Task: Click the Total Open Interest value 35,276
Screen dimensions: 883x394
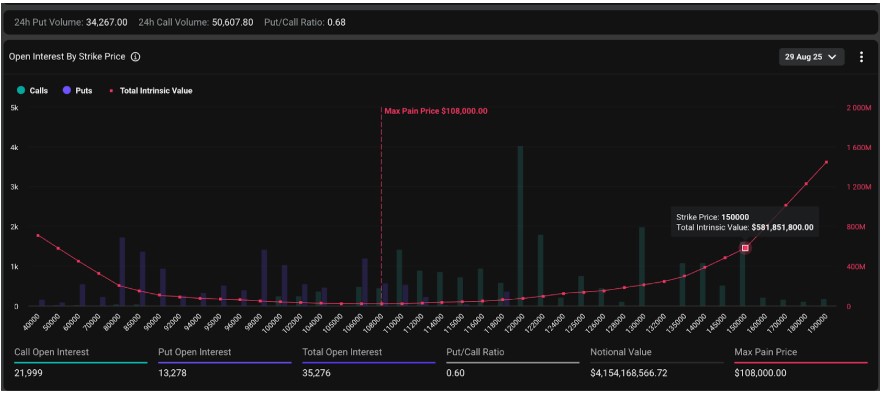Action: click(315, 373)
